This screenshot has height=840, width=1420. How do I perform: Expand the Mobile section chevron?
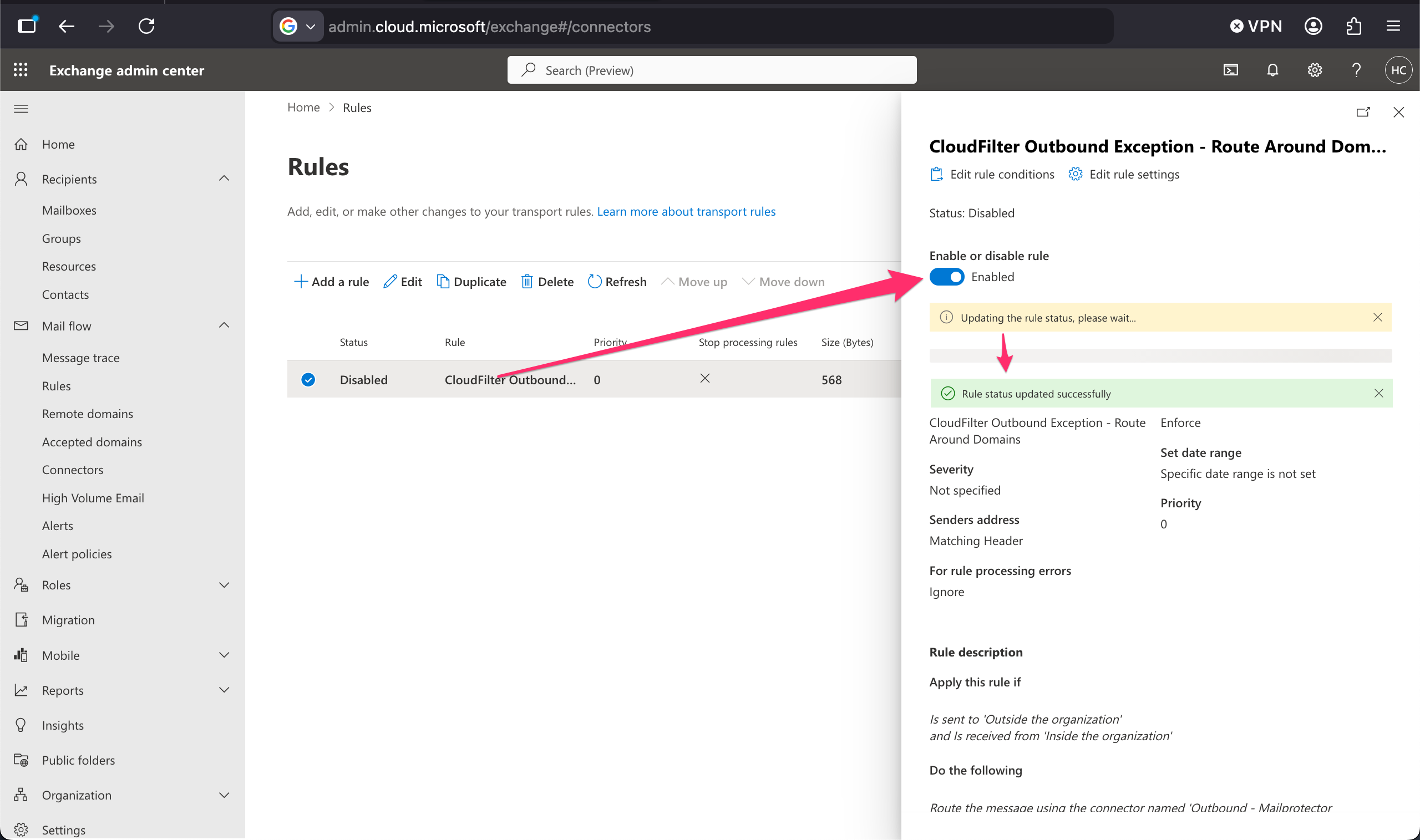tap(224, 655)
